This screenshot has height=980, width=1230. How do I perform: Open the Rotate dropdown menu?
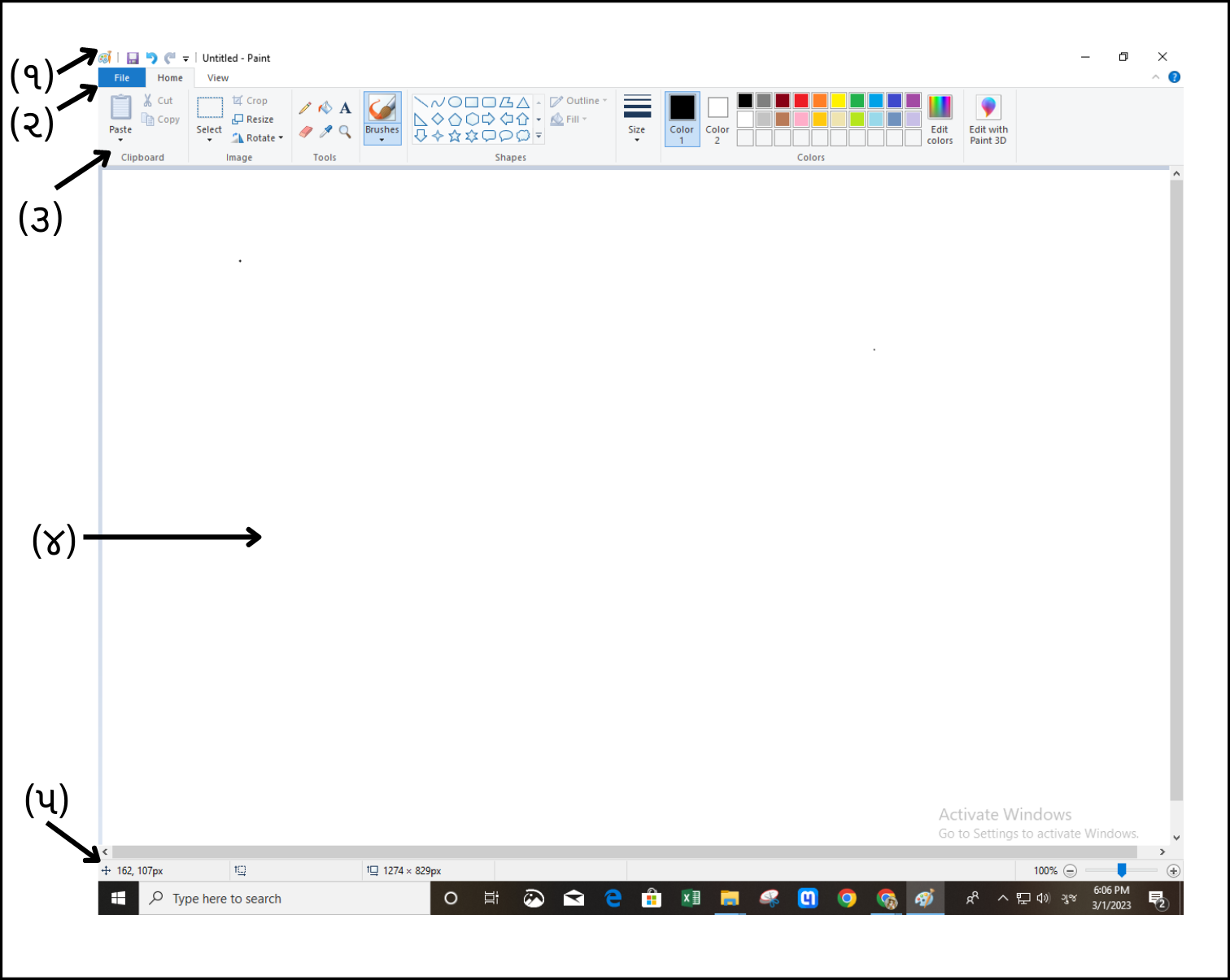pyautogui.click(x=259, y=138)
